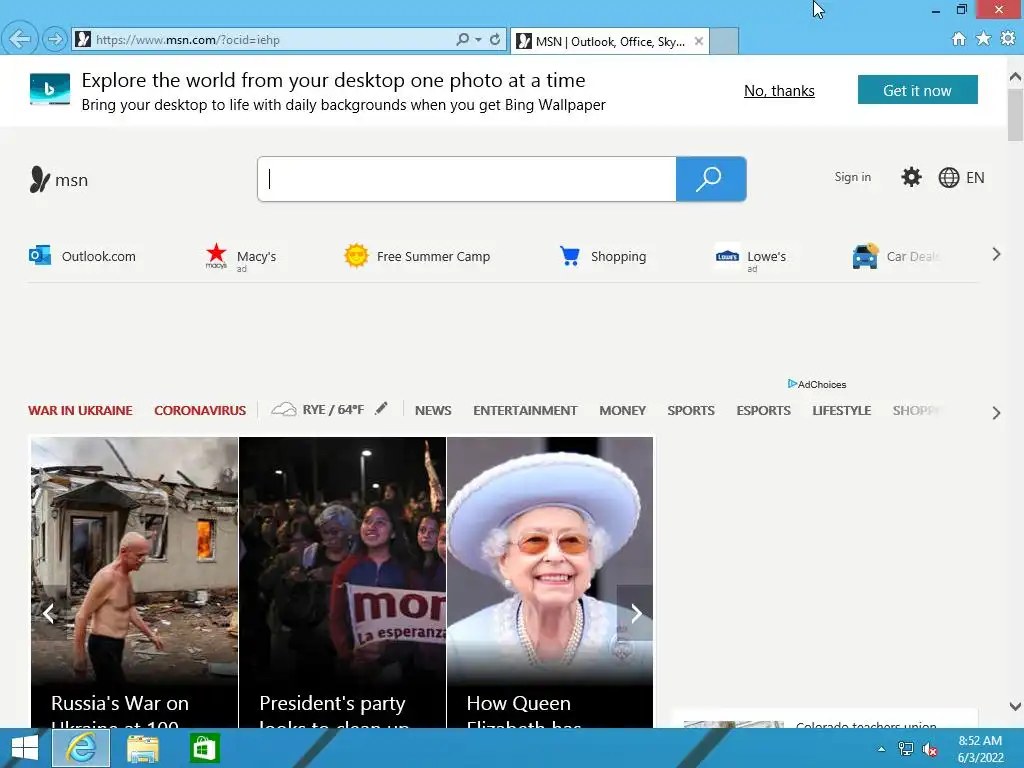Open a new blank tab

click(724, 41)
